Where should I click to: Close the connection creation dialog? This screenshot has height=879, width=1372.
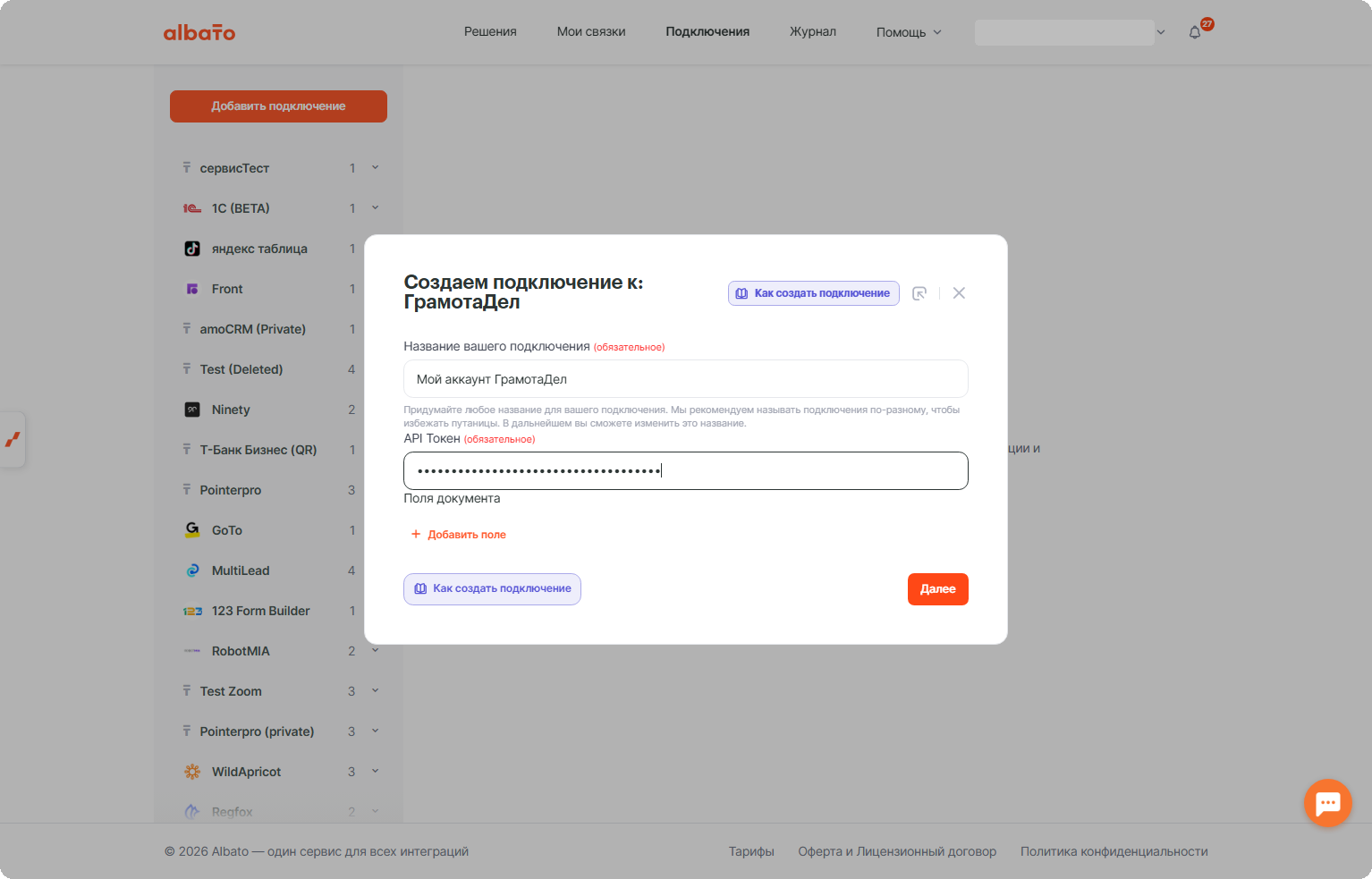[x=959, y=293]
